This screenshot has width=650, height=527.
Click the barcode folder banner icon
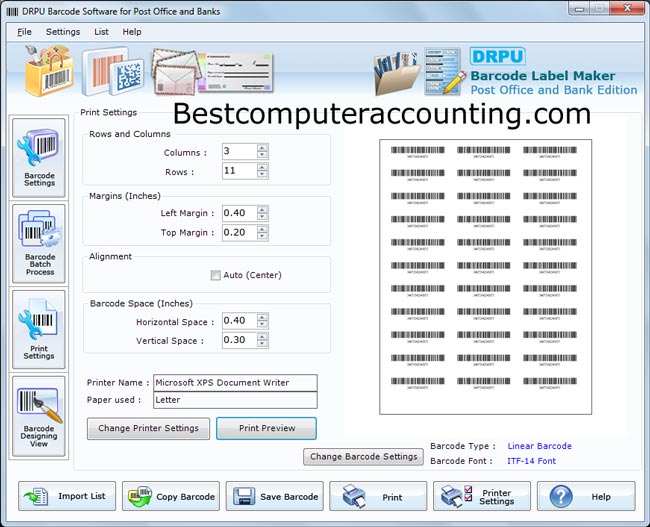coord(396,73)
